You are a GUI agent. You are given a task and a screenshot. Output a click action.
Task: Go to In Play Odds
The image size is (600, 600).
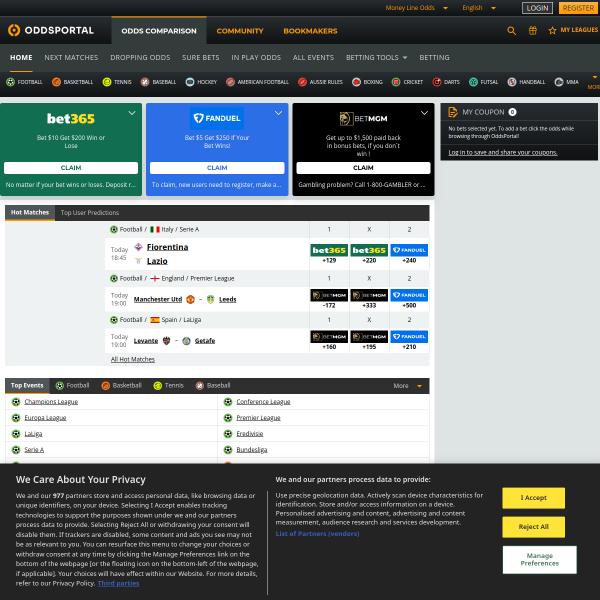point(256,58)
